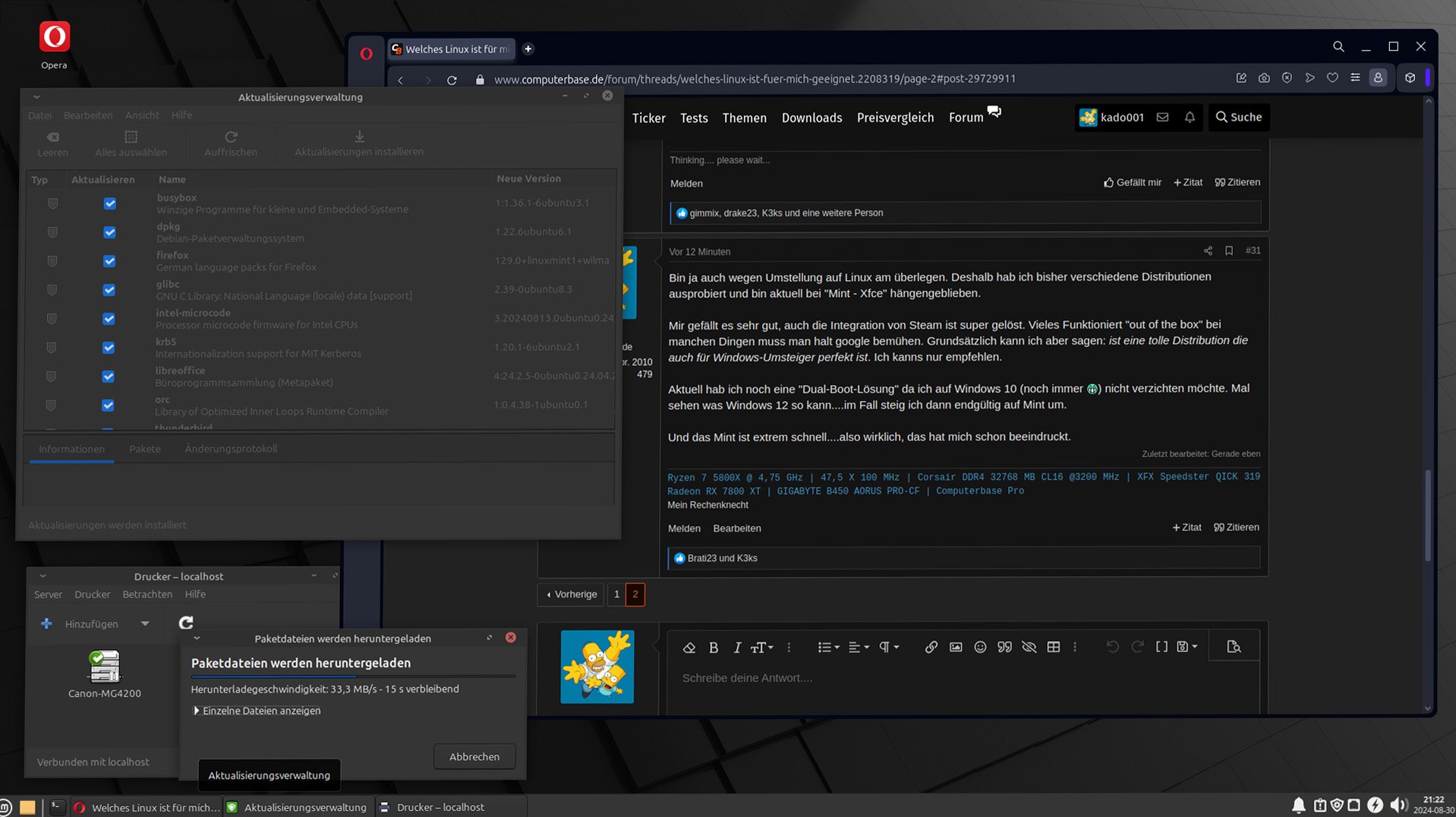Expand more inline options after font size dropdown
This screenshot has width=1456, height=817.
tap(789, 648)
